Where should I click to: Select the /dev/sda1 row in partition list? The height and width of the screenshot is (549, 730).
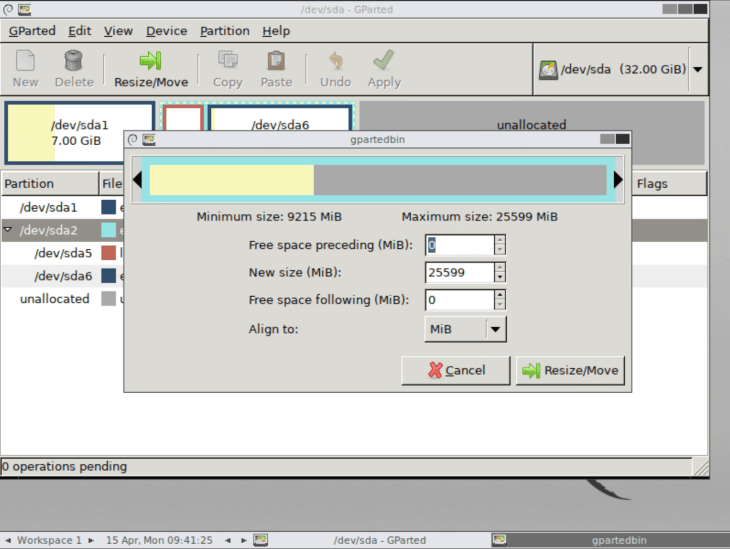(63, 207)
